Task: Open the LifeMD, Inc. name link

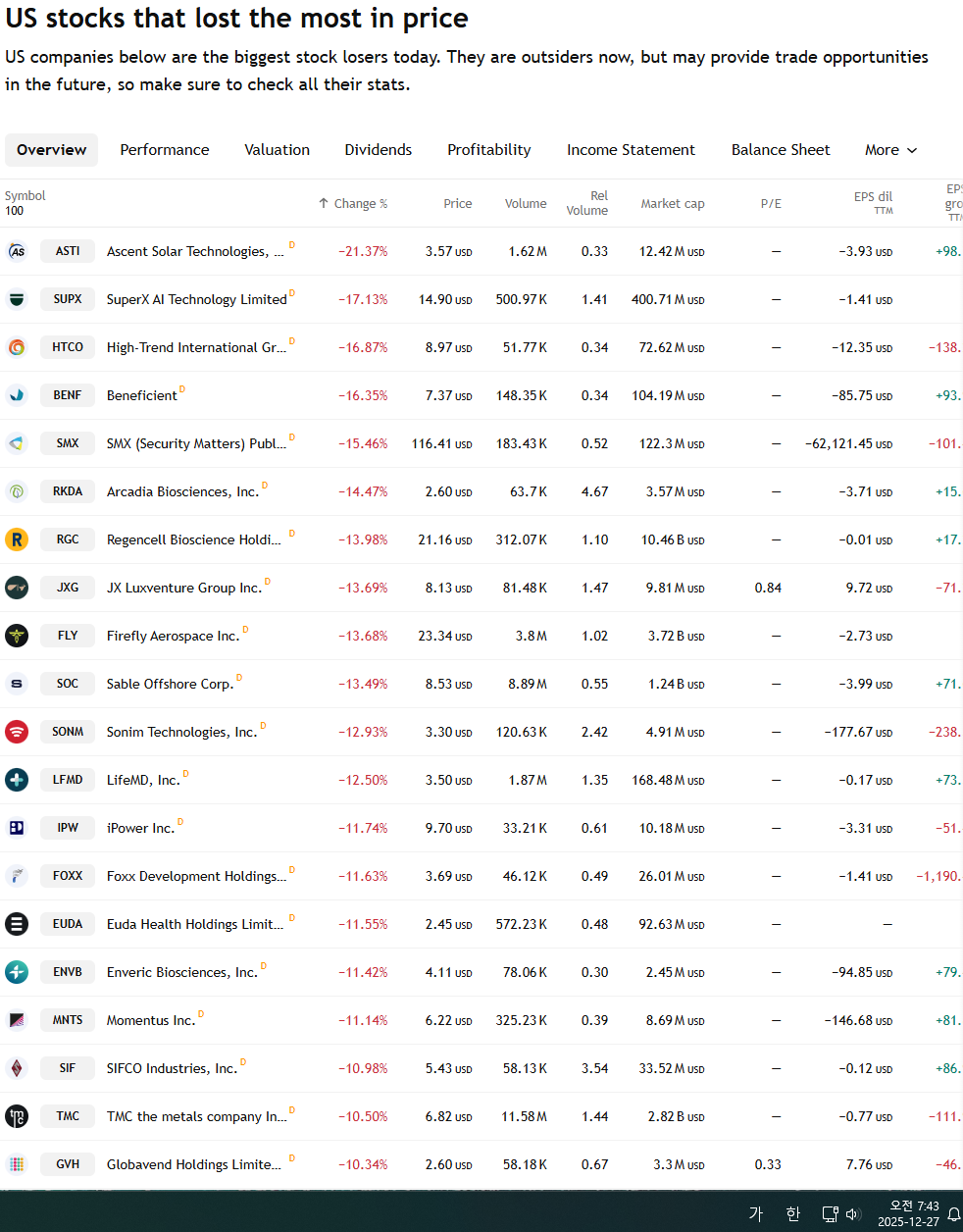Action: (143, 780)
